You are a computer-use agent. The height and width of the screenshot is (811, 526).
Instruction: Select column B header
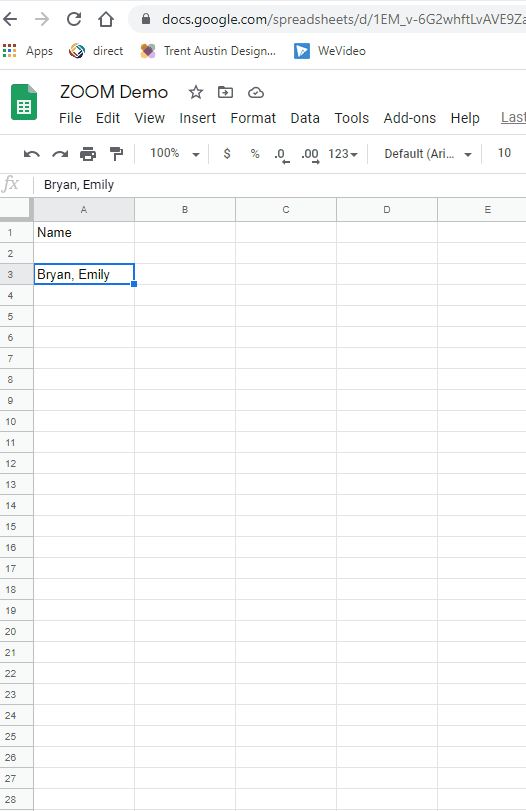click(x=185, y=209)
